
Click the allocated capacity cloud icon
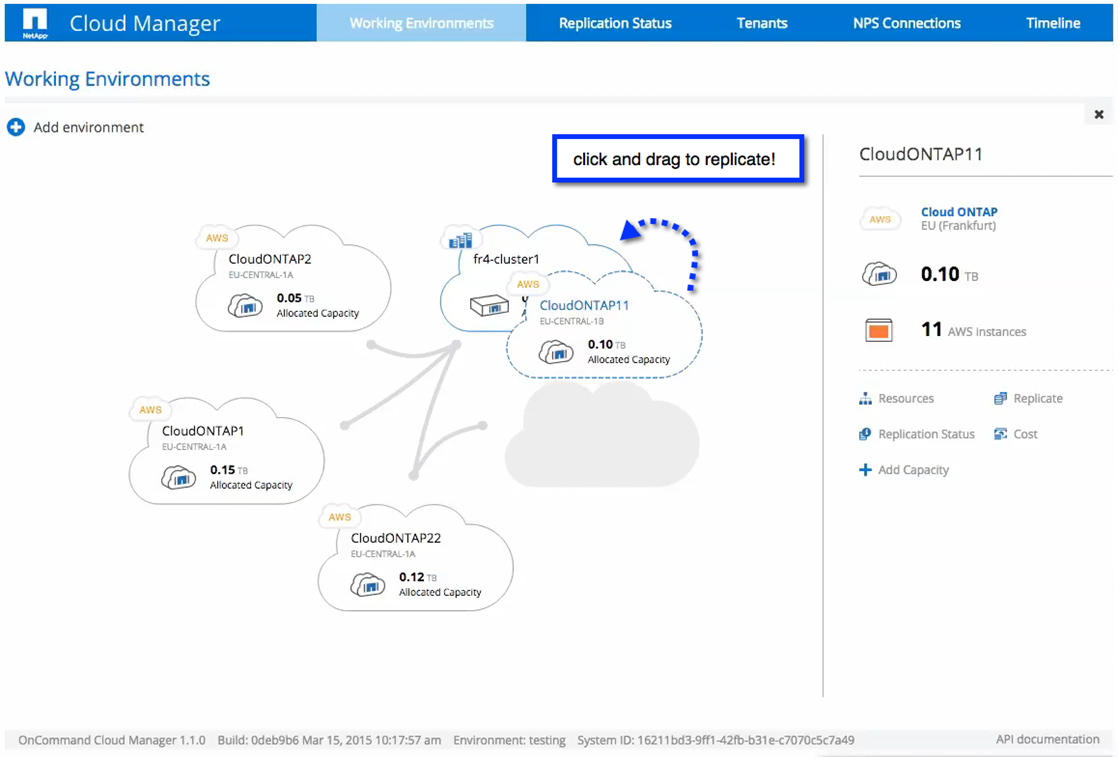pyautogui.click(x=880, y=274)
